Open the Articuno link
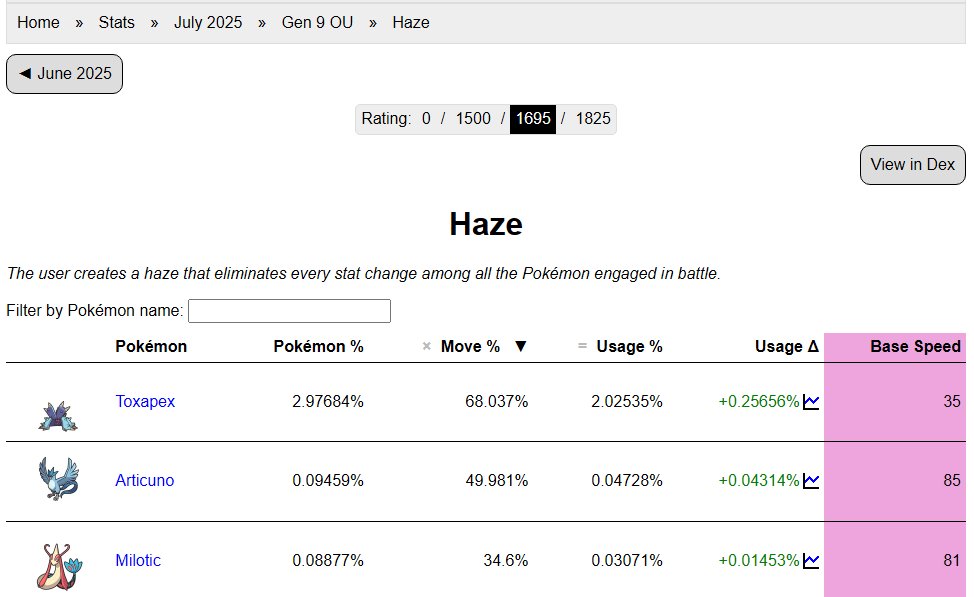This screenshot has height=597, width=974. 145,481
